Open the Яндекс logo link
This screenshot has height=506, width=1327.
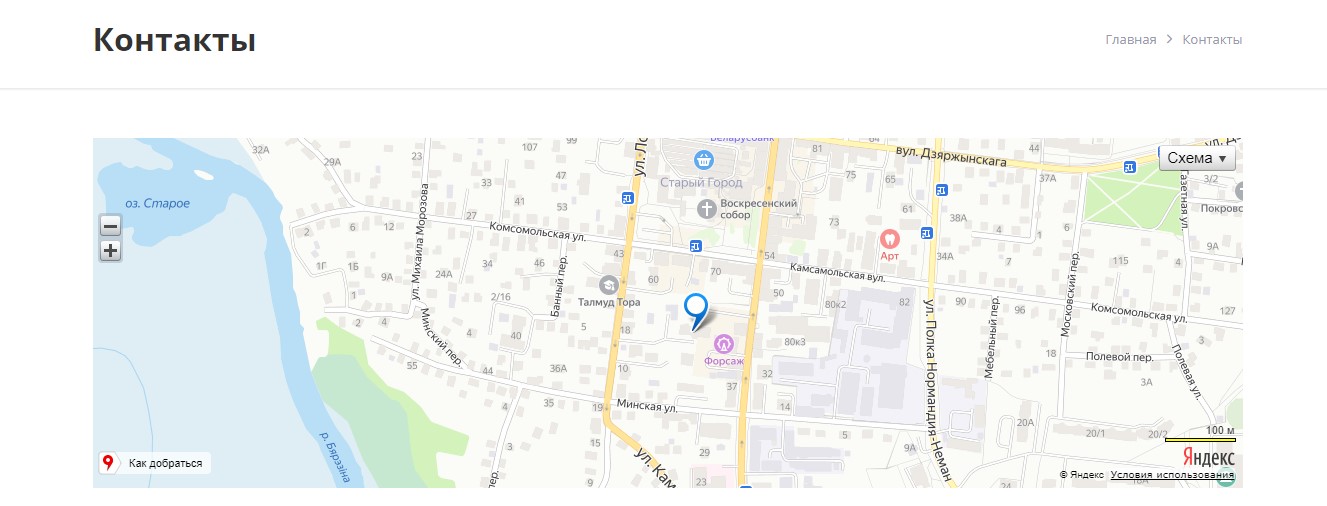(x=1208, y=456)
